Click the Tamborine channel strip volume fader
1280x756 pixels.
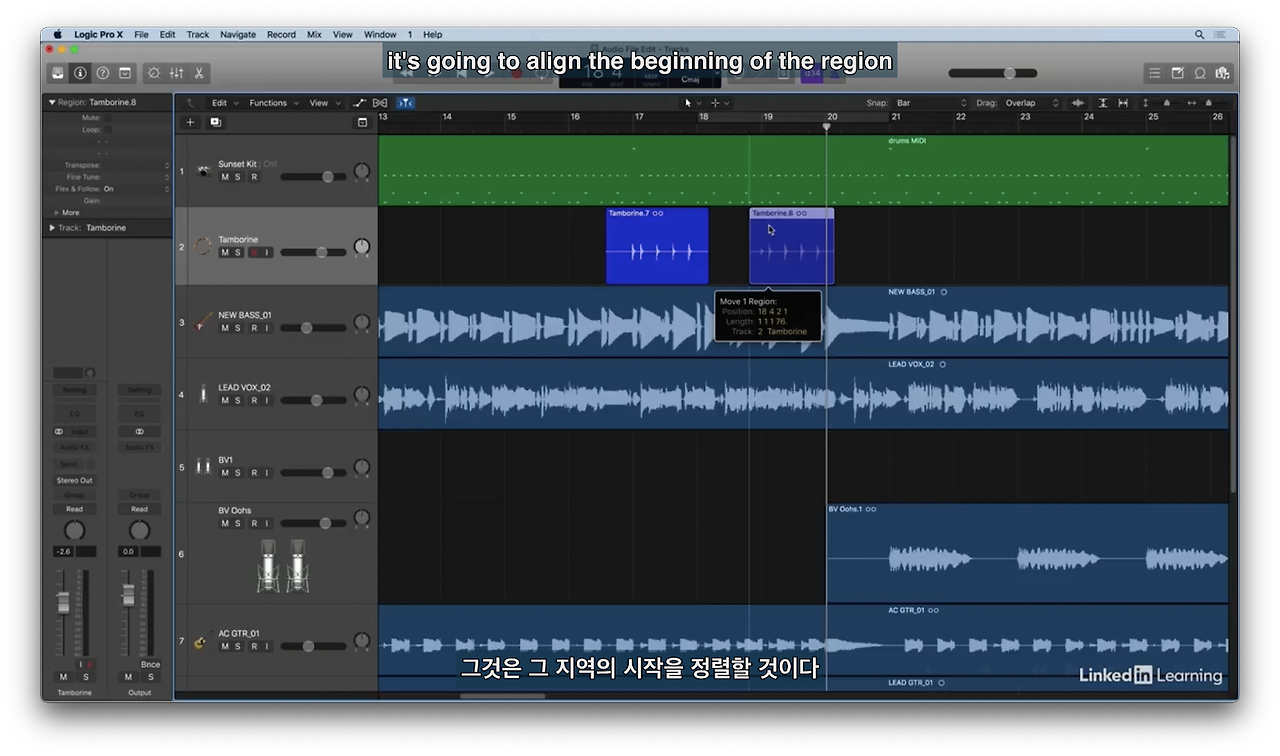tap(63, 602)
